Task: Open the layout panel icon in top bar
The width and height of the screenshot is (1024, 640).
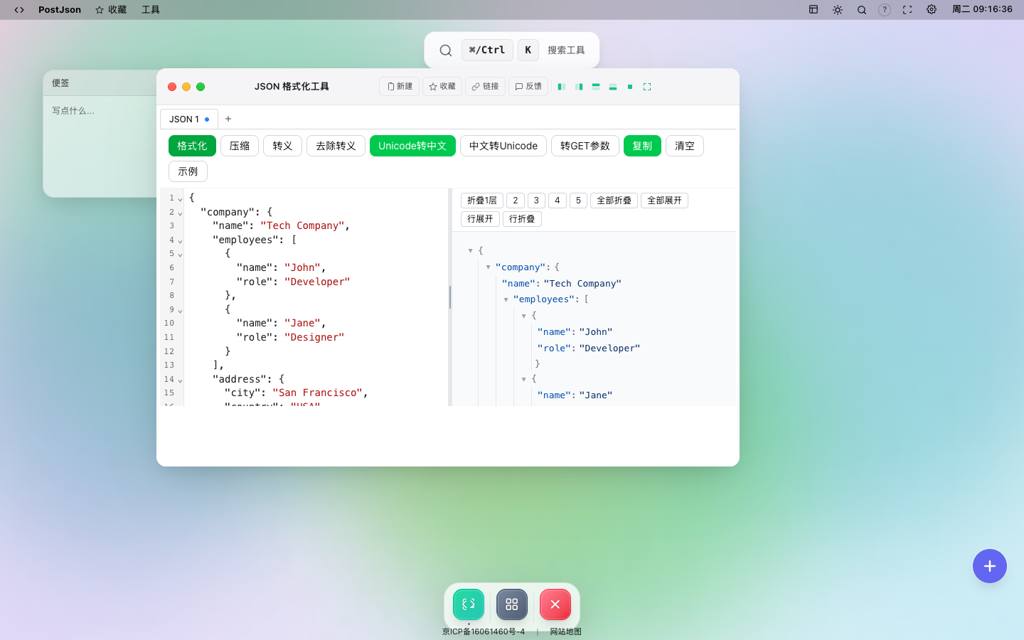Action: 813,10
